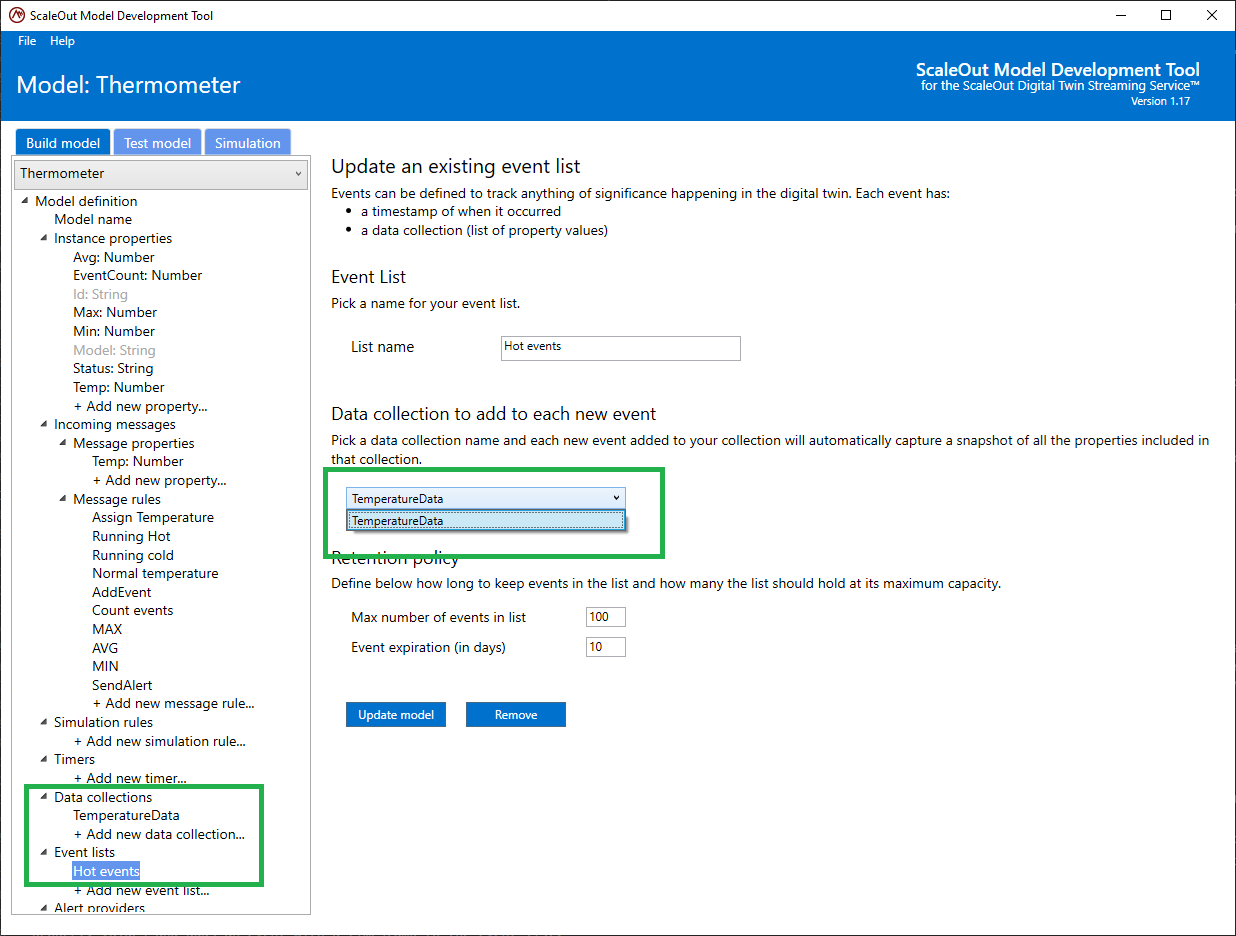Collapse the Simulation rules node arrow
The width and height of the screenshot is (1236, 936).
[x=44, y=722]
